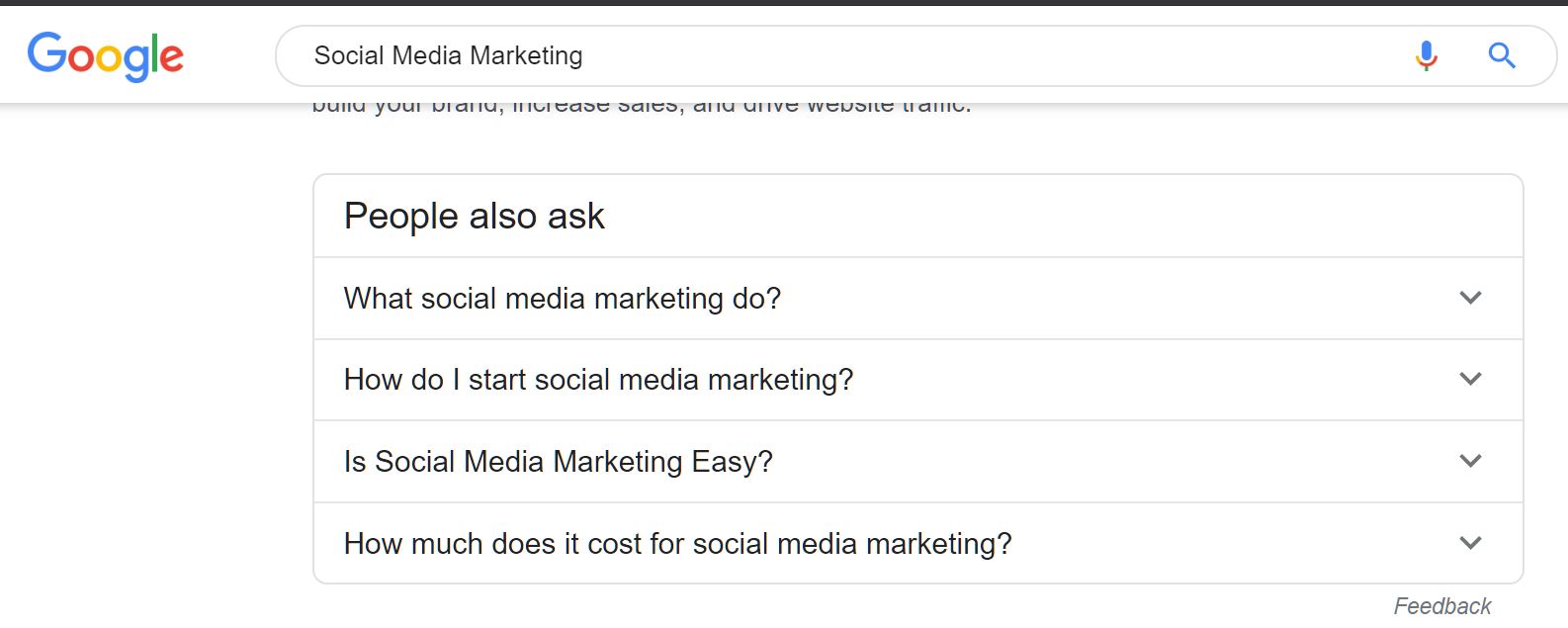The width and height of the screenshot is (1568, 628).
Task: Click the blue capital G in the logo
Action: pos(46,51)
